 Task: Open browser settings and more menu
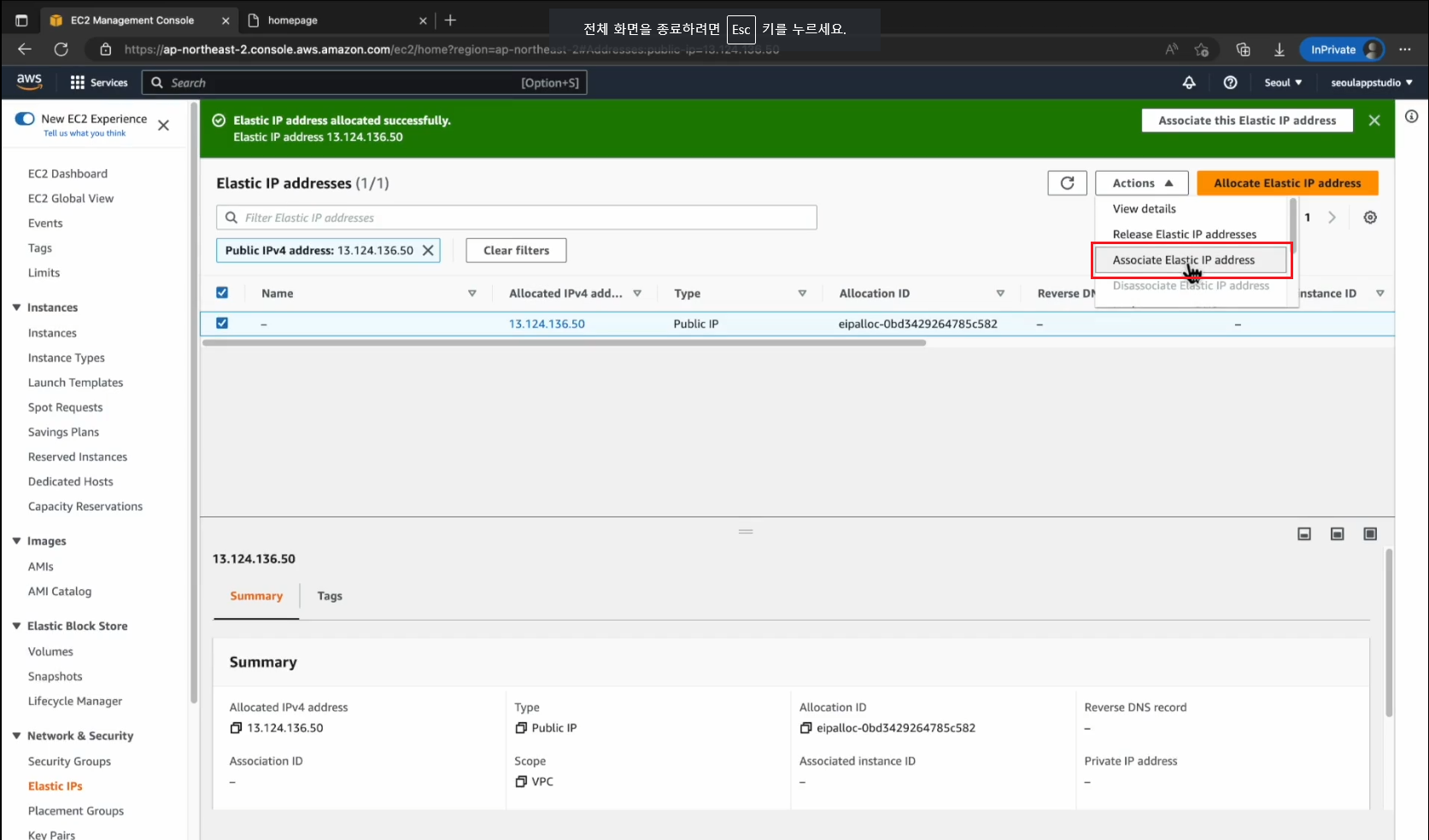pyautogui.click(x=1405, y=50)
